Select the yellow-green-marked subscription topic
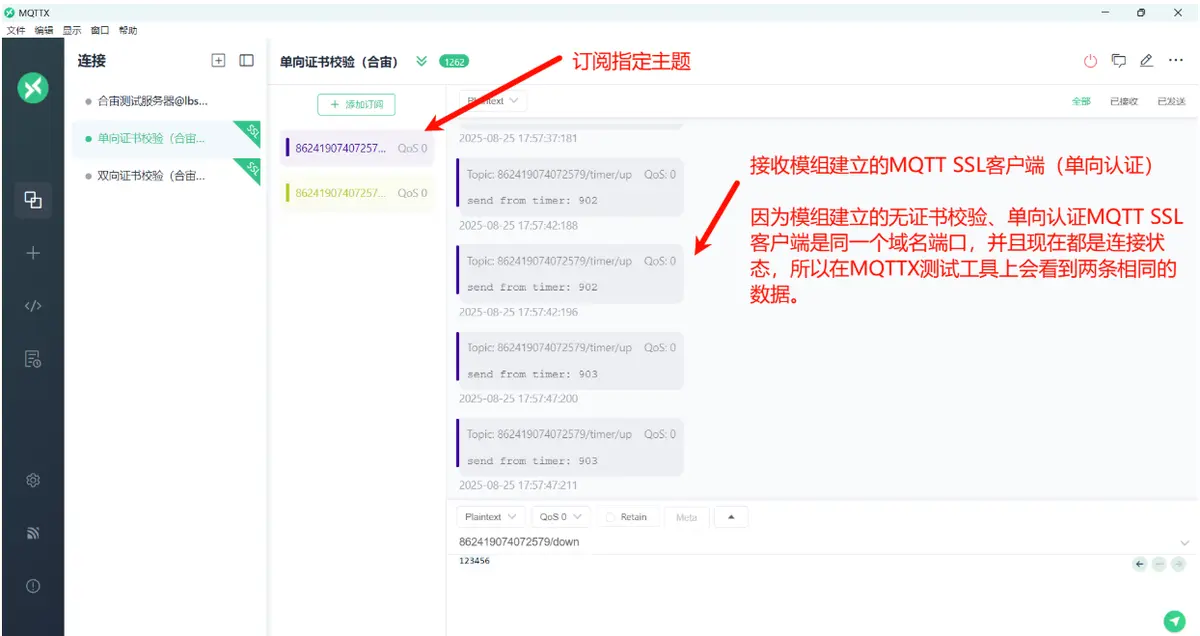Viewport: 1200px width, 636px height. coord(359,193)
